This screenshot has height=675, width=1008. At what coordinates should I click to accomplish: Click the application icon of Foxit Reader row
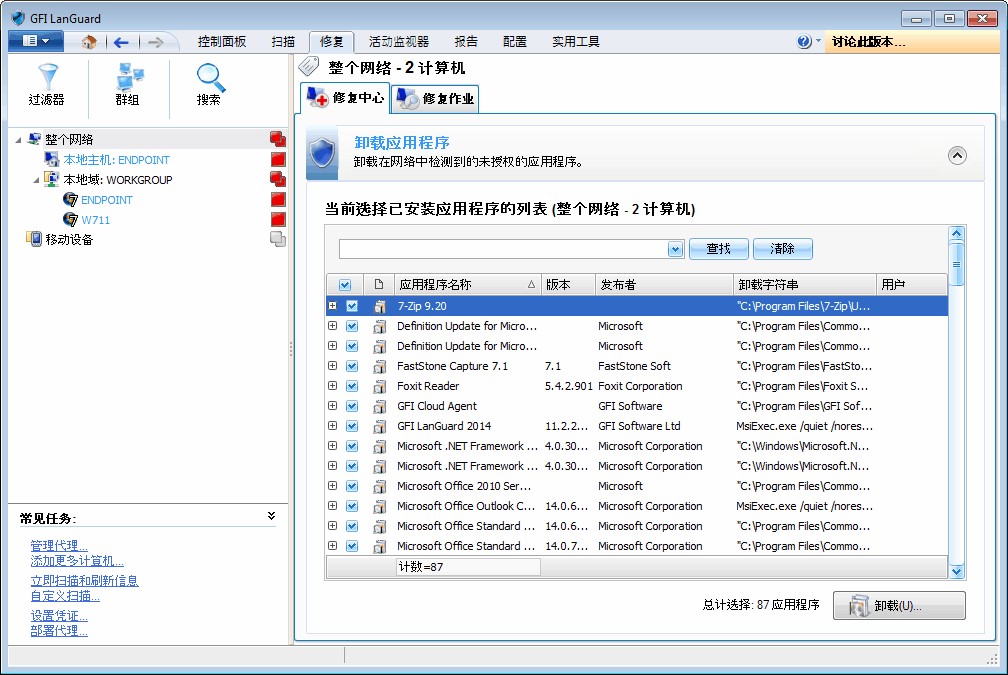380,386
